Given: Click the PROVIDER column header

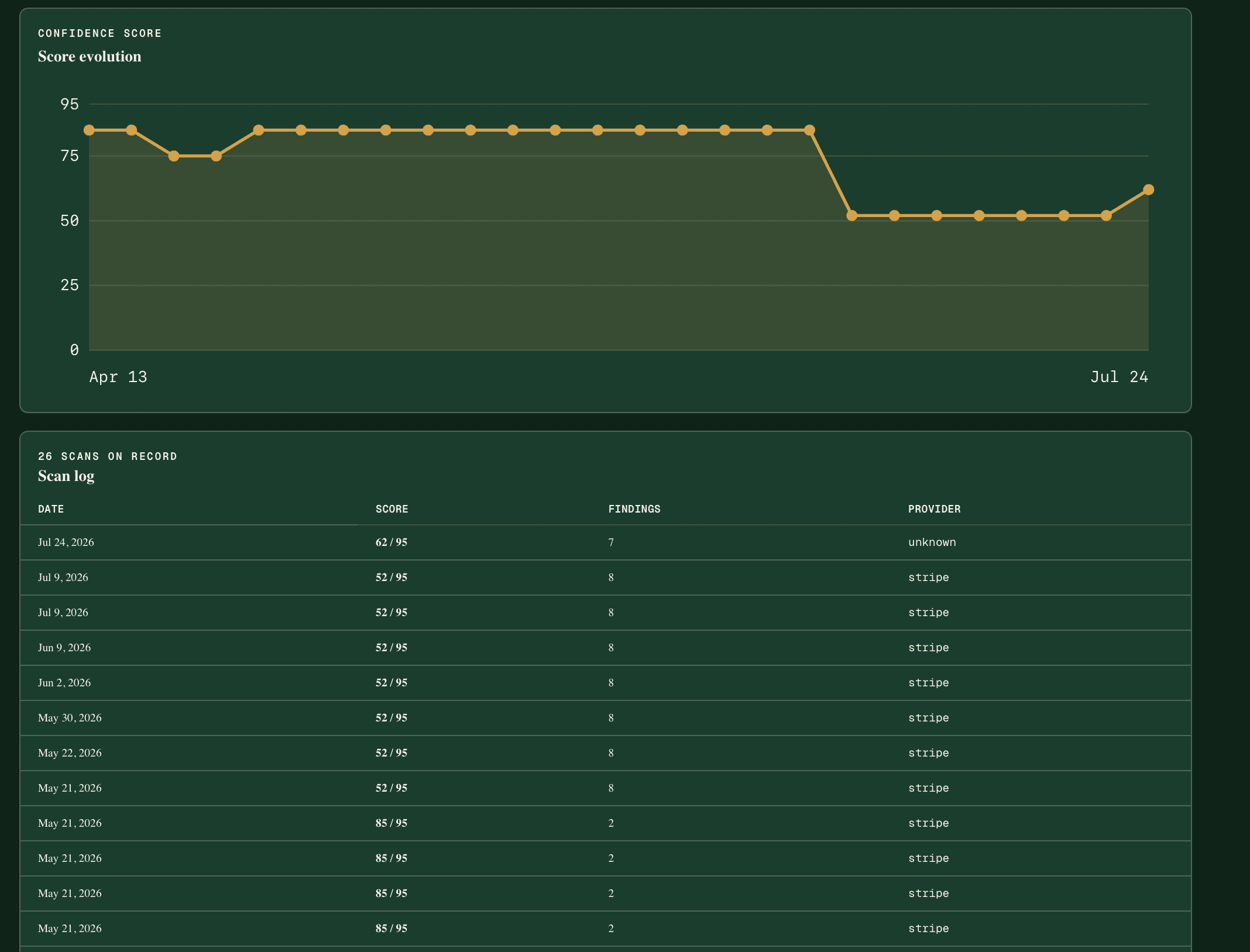Looking at the screenshot, I should (x=934, y=509).
